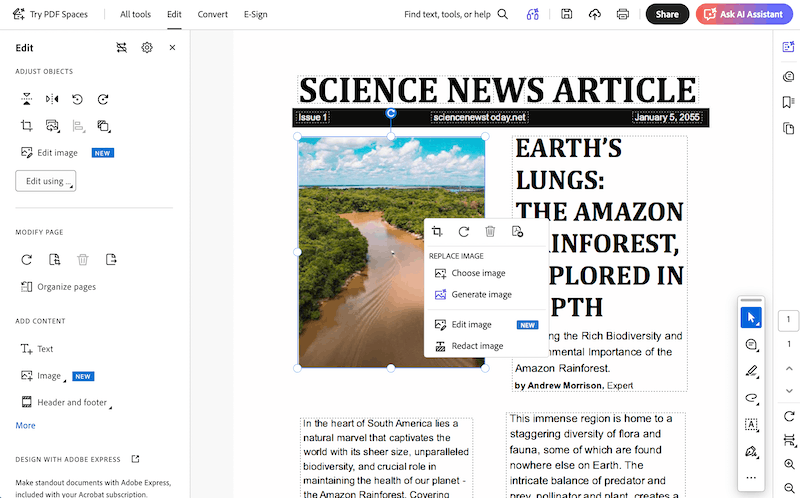Click the Issue 1 text box
The width and height of the screenshot is (800, 498).
pos(313,117)
